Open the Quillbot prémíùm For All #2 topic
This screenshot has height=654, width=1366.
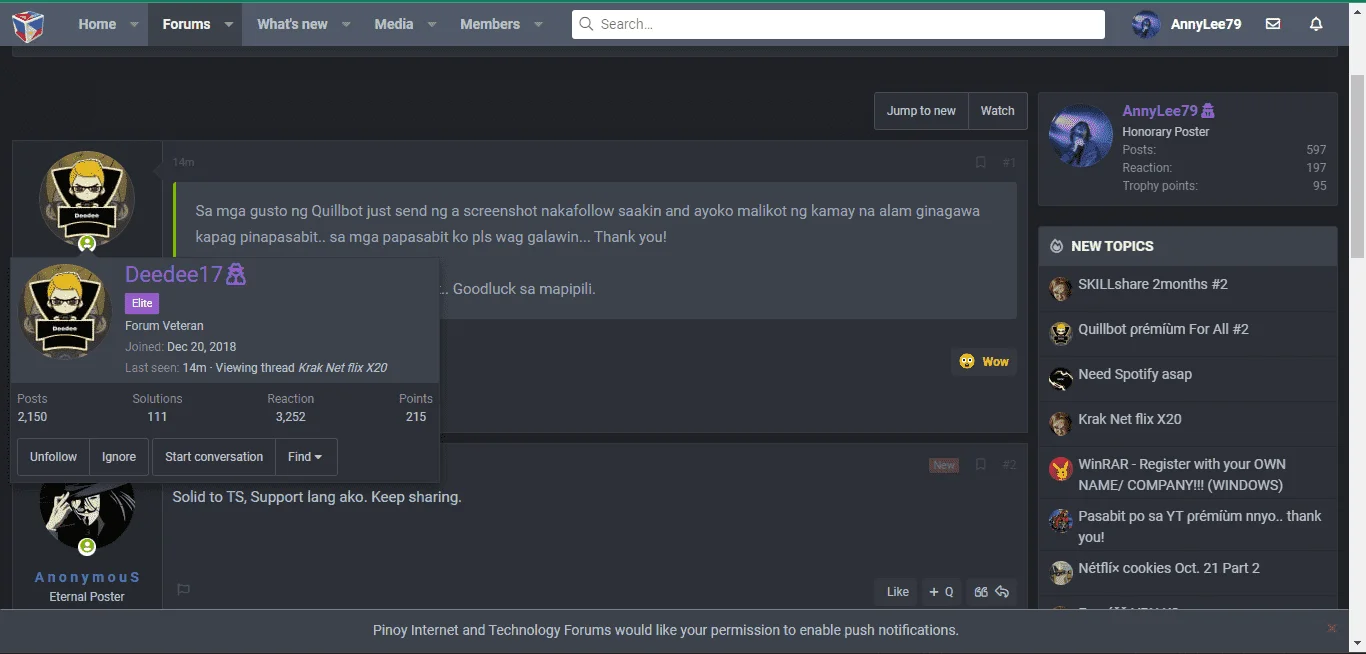point(1163,329)
